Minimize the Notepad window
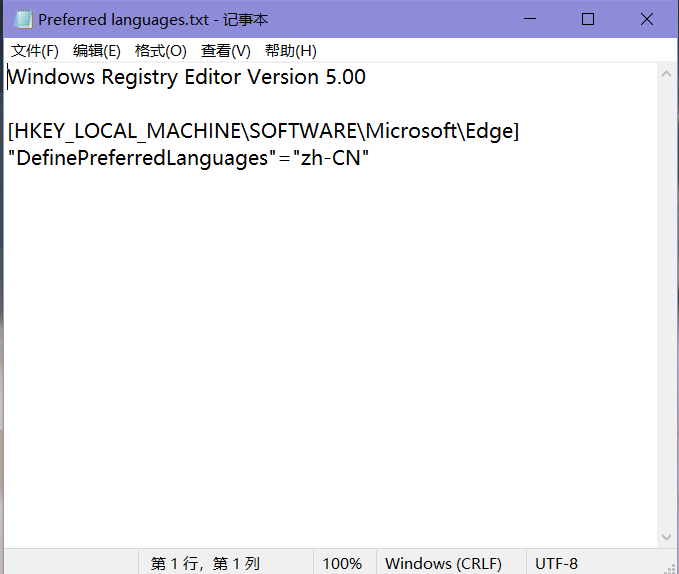Screen dimensions: 679x574 coord(530,19)
